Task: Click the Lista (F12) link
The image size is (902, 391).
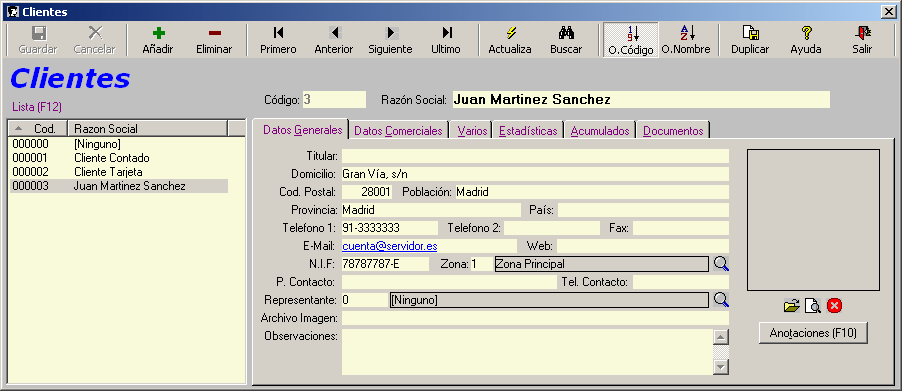Action: click(x=37, y=107)
